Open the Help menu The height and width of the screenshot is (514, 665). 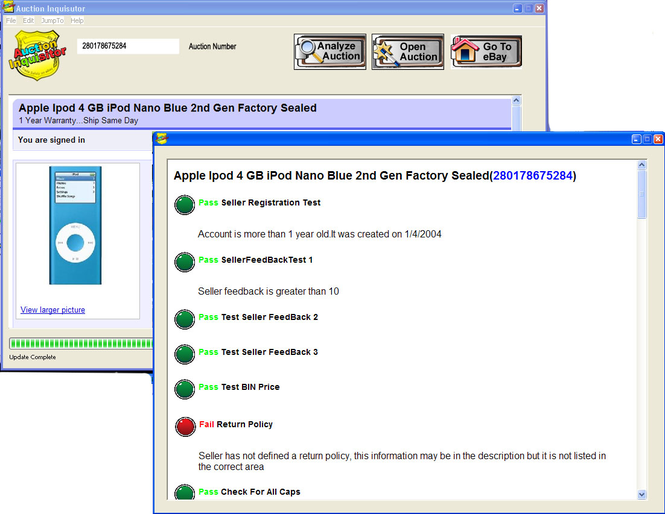(x=77, y=20)
